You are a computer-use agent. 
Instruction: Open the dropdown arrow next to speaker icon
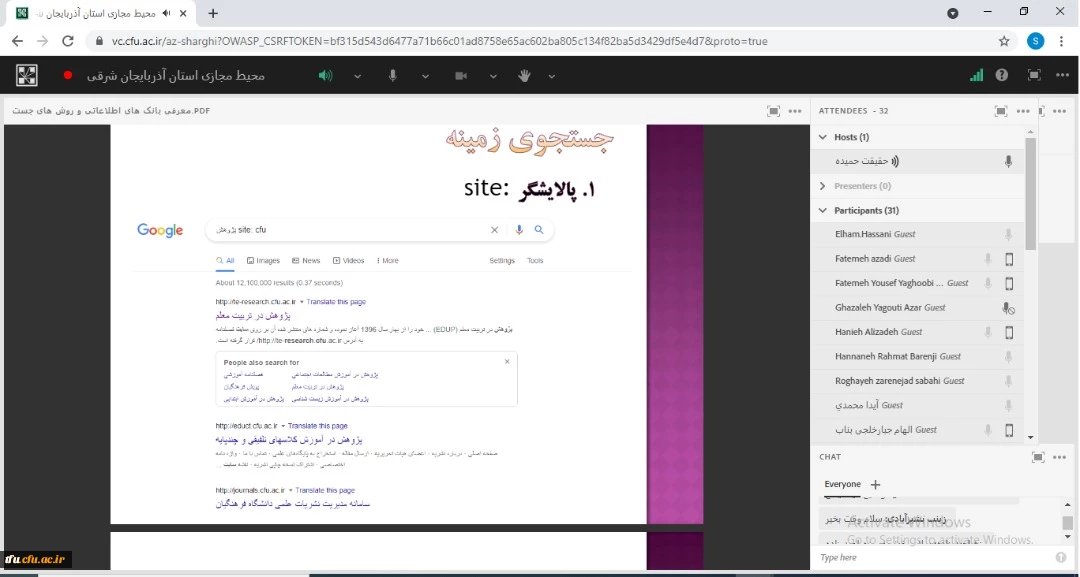(x=357, y=75)
